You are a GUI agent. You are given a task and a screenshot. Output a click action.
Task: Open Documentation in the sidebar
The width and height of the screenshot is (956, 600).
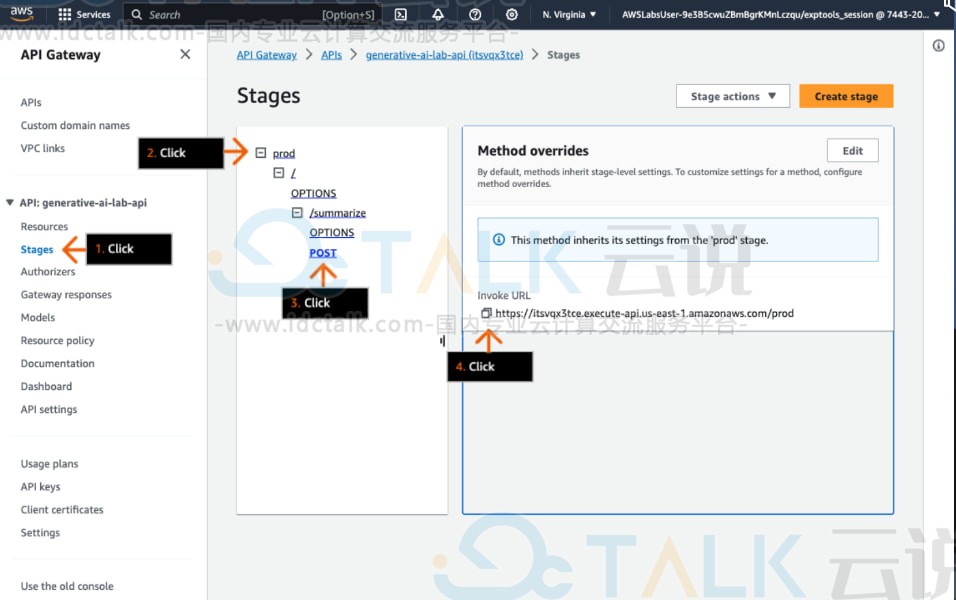click(57, 363)
